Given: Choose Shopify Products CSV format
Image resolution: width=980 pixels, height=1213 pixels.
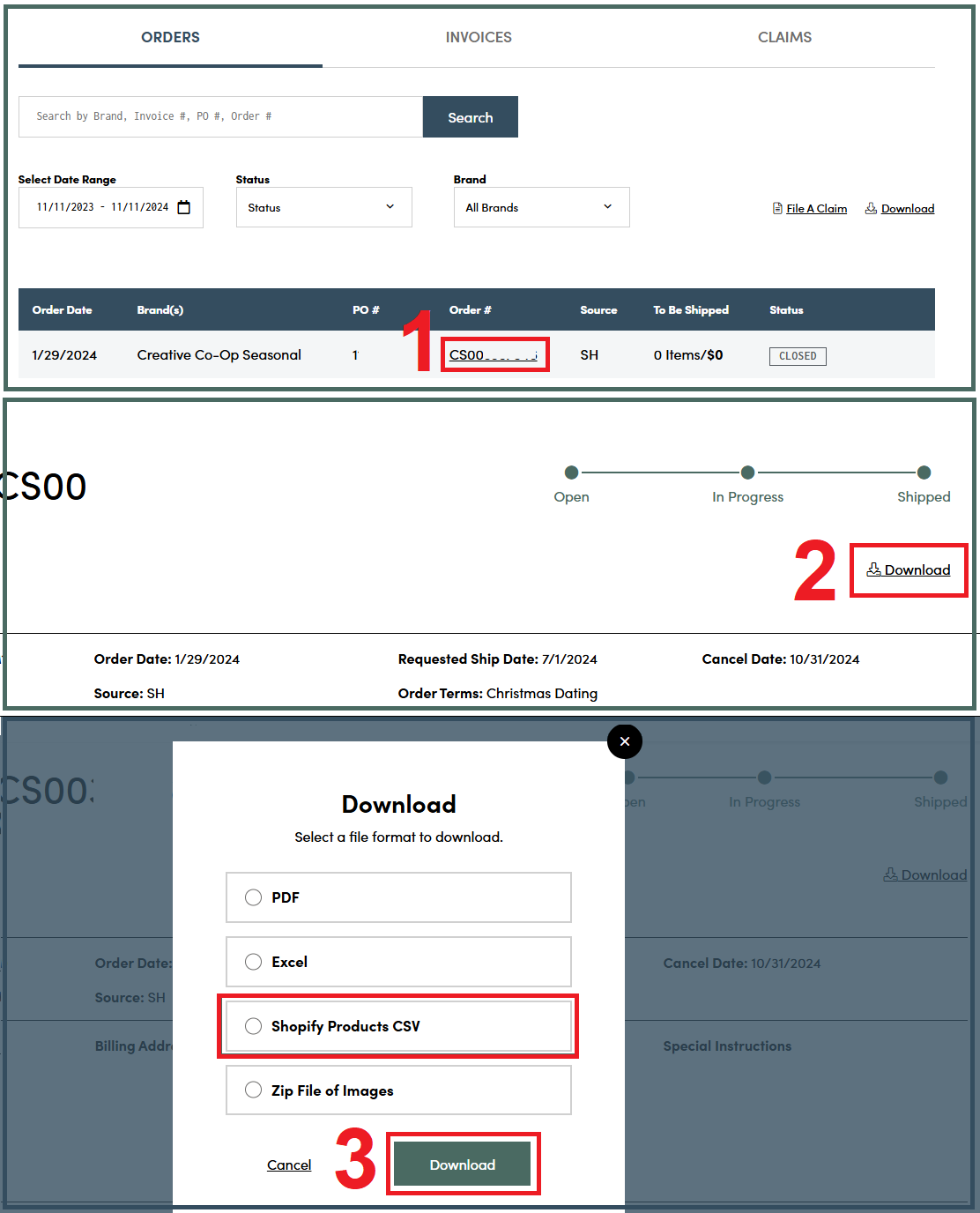Looking at the screenshot, I should pyautogui.click(x=254, y=1026).
